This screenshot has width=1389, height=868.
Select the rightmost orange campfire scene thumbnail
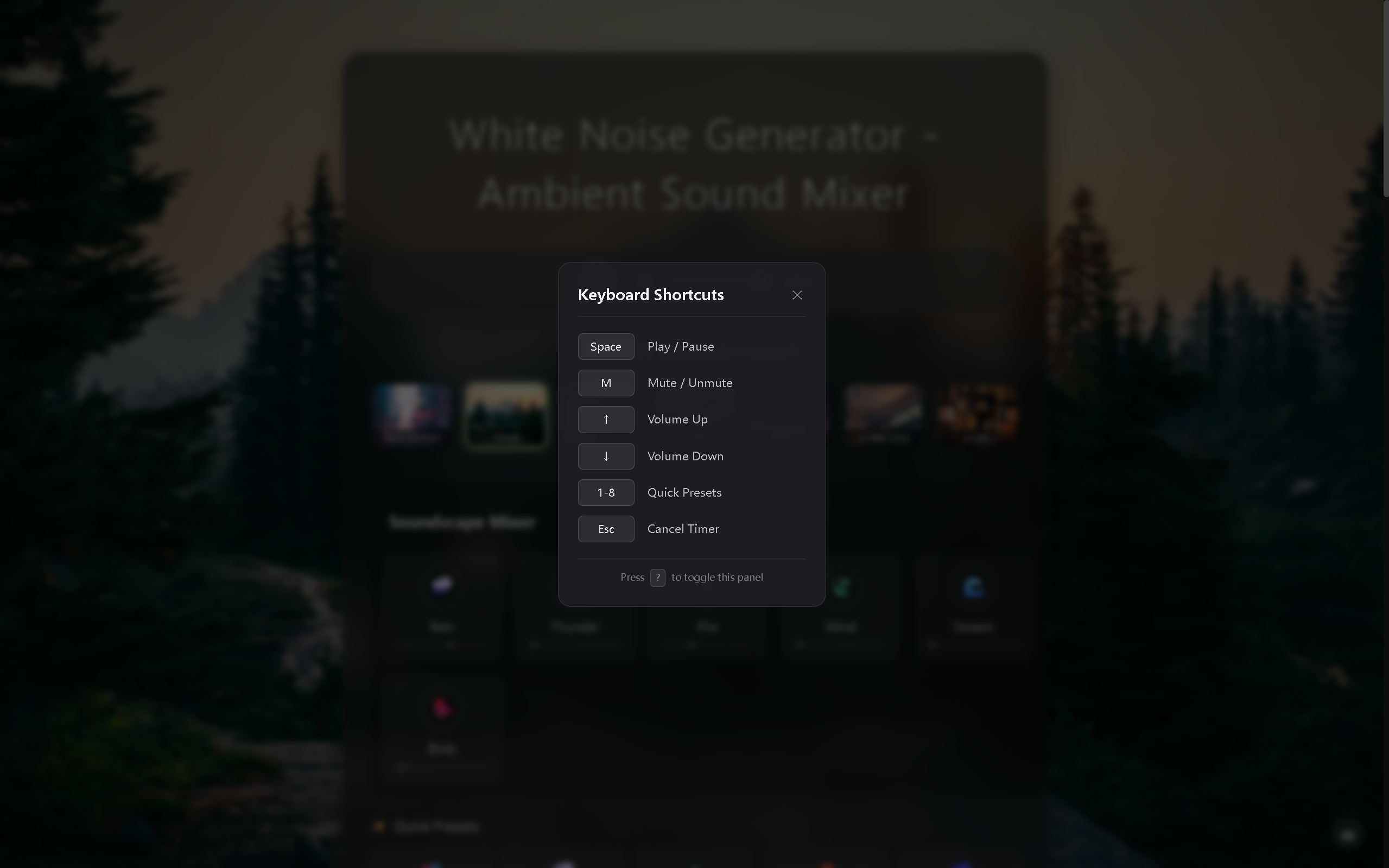(x=978, y=413)
